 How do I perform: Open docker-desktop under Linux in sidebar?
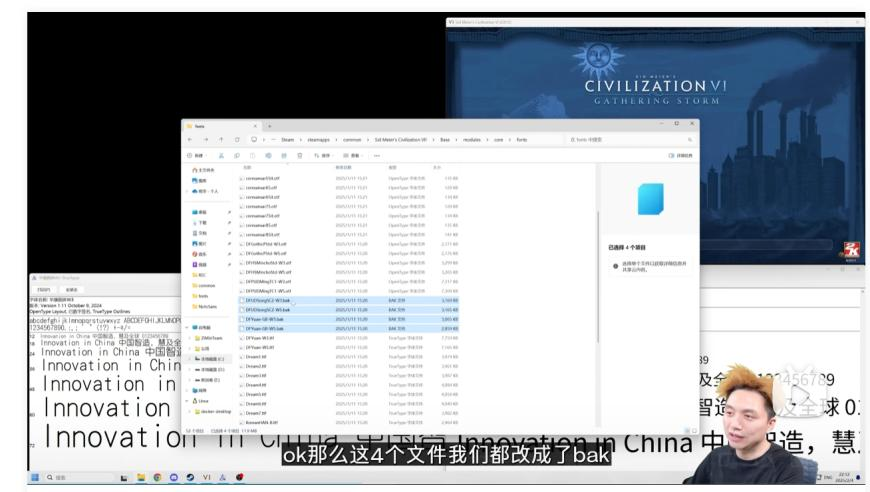tap(213, 412)
